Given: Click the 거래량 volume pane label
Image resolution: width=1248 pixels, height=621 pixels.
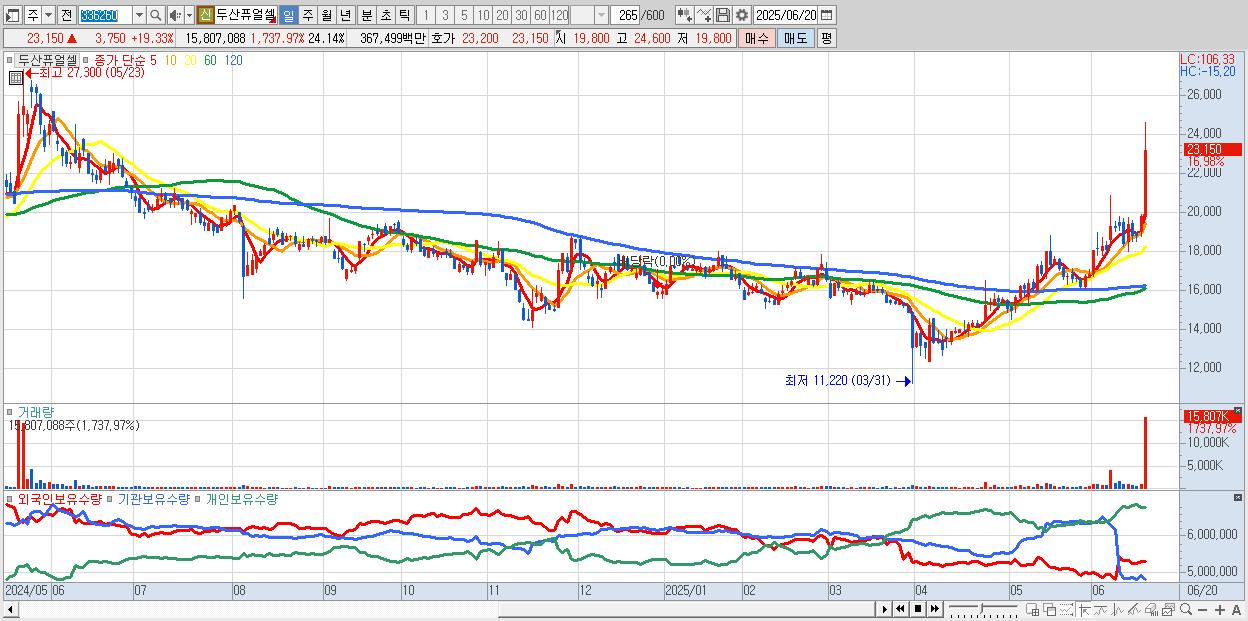Looking at the screenshot, I should [x=36, y=411].
